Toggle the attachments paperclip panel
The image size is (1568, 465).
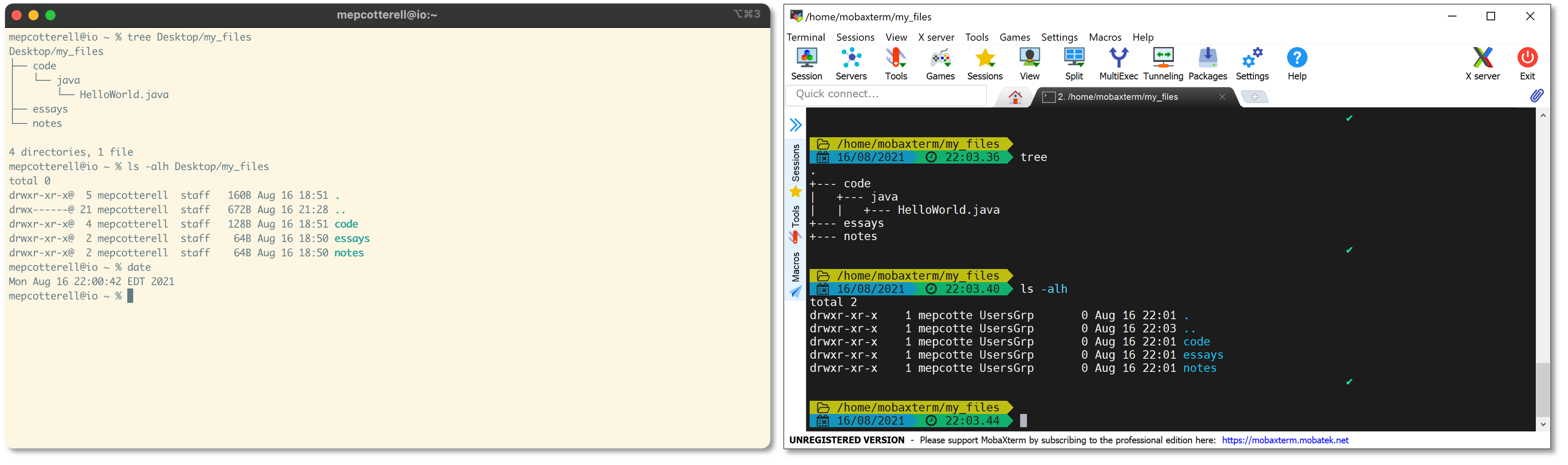click(x=1537, y=95)
